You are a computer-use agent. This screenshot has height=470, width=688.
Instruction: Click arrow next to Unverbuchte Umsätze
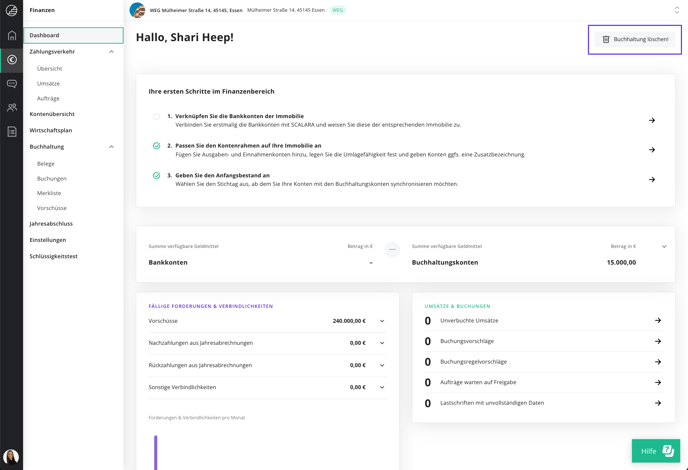pos(658,320)
